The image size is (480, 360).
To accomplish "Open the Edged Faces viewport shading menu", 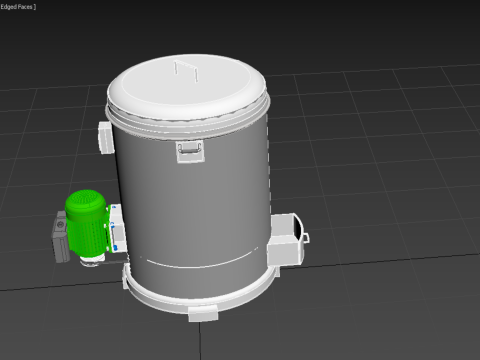I will (17, 7).
